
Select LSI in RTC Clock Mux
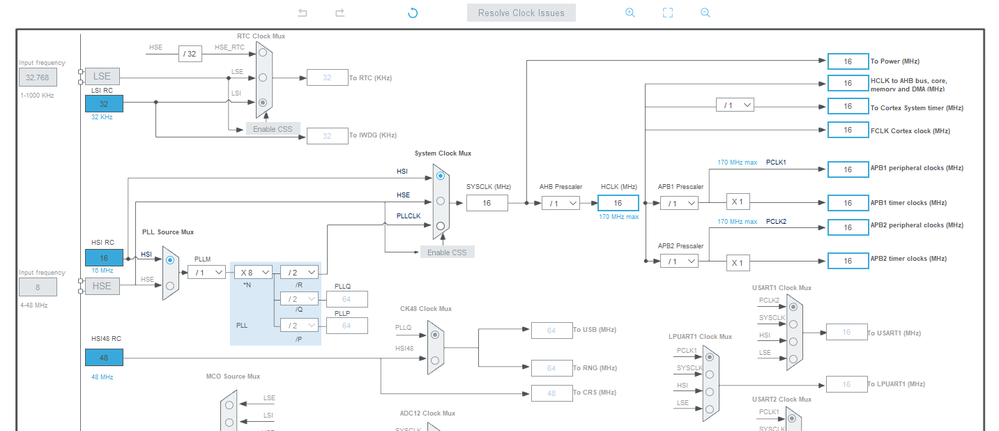click(262, 102)
